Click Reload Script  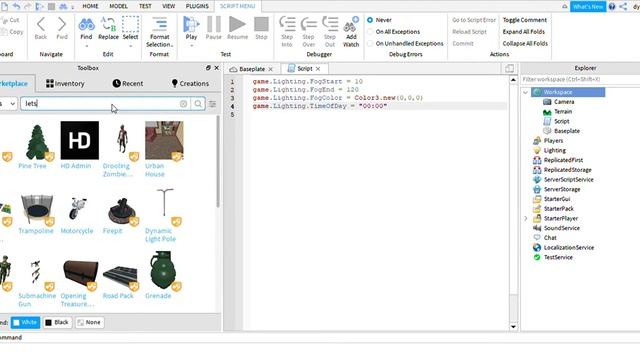point(469,31)
